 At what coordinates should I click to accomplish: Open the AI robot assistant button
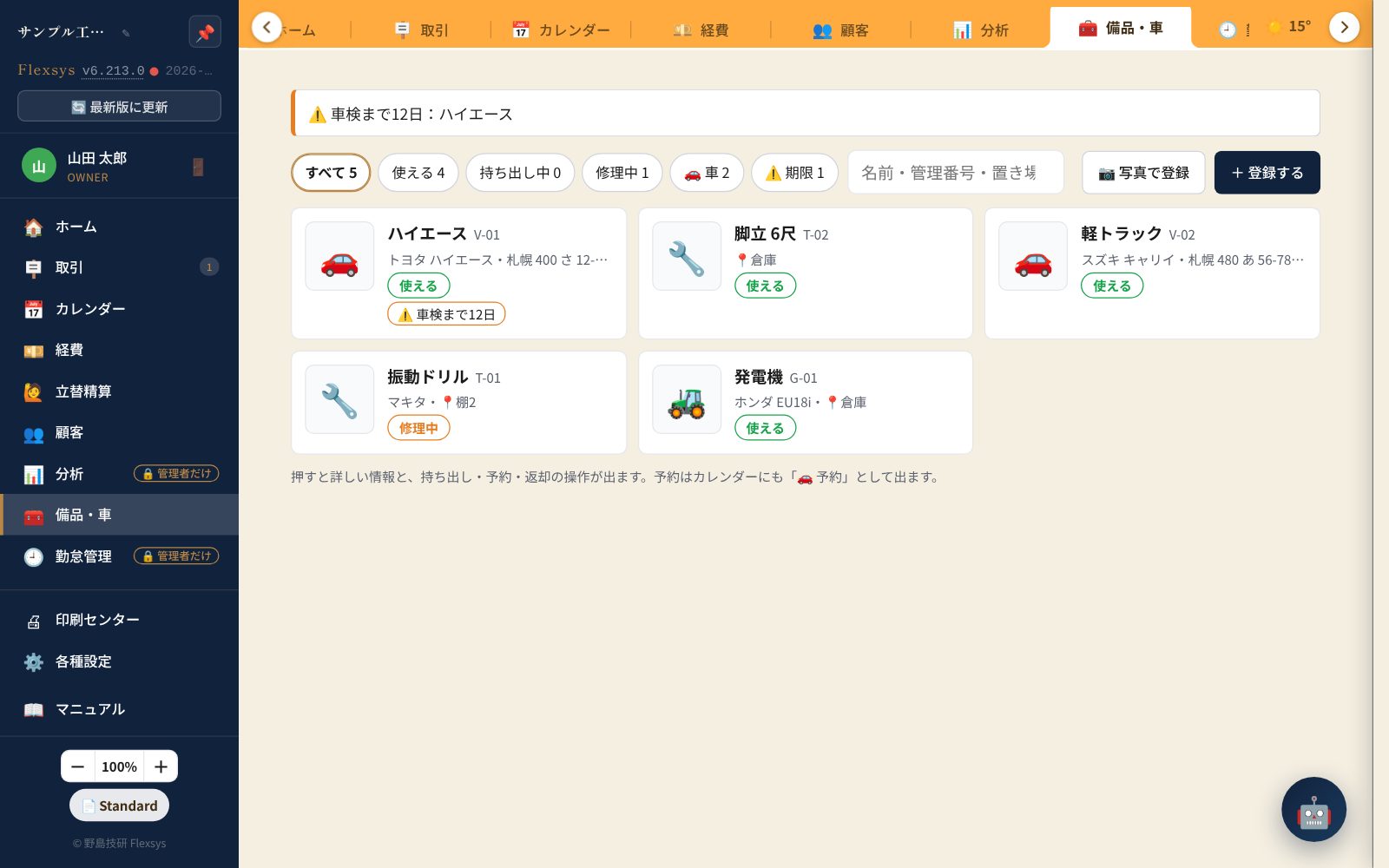tap(1313, 809)
